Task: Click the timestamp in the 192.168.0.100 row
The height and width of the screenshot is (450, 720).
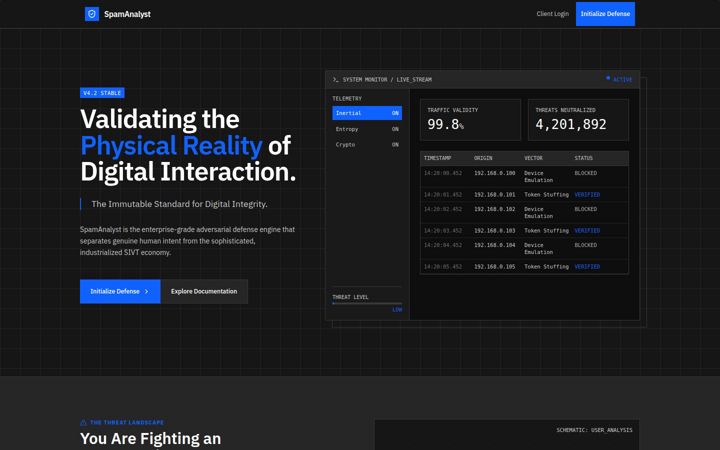Action: point(443,173)
